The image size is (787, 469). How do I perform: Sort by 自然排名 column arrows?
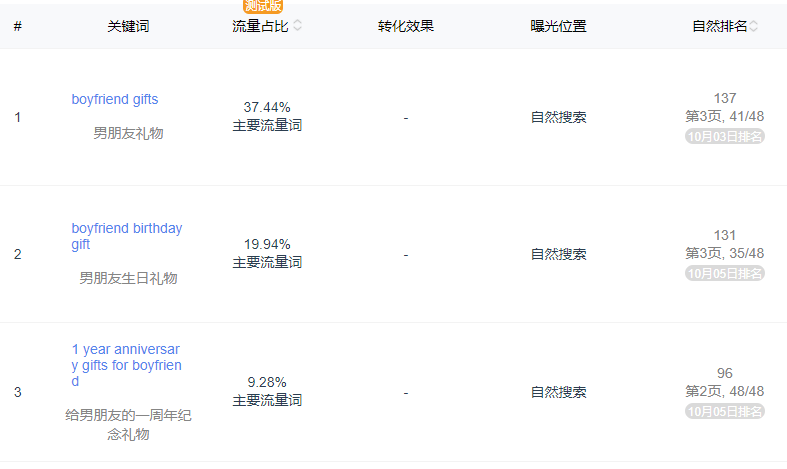pyautogui.click(x=753, y=26)
